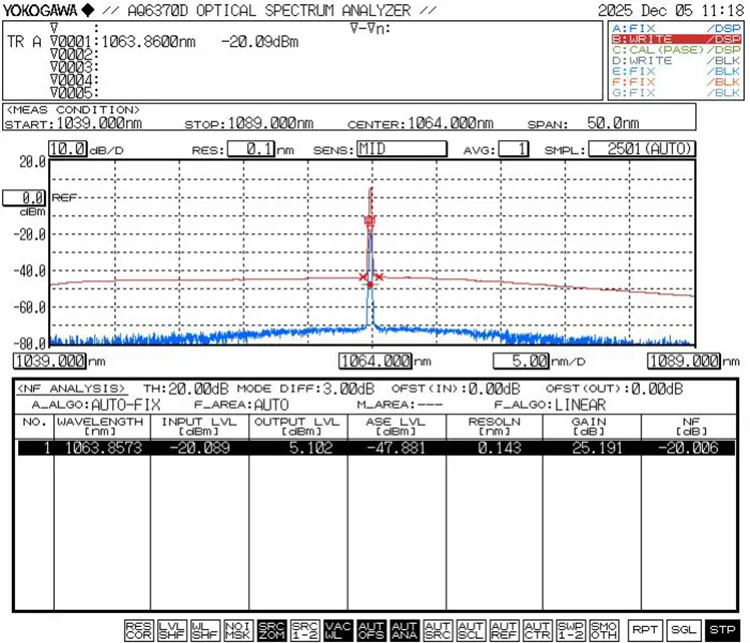This screenshot has height=643, width=750.
Task: Click the NOI MSK status indicator
Action: 238,631
